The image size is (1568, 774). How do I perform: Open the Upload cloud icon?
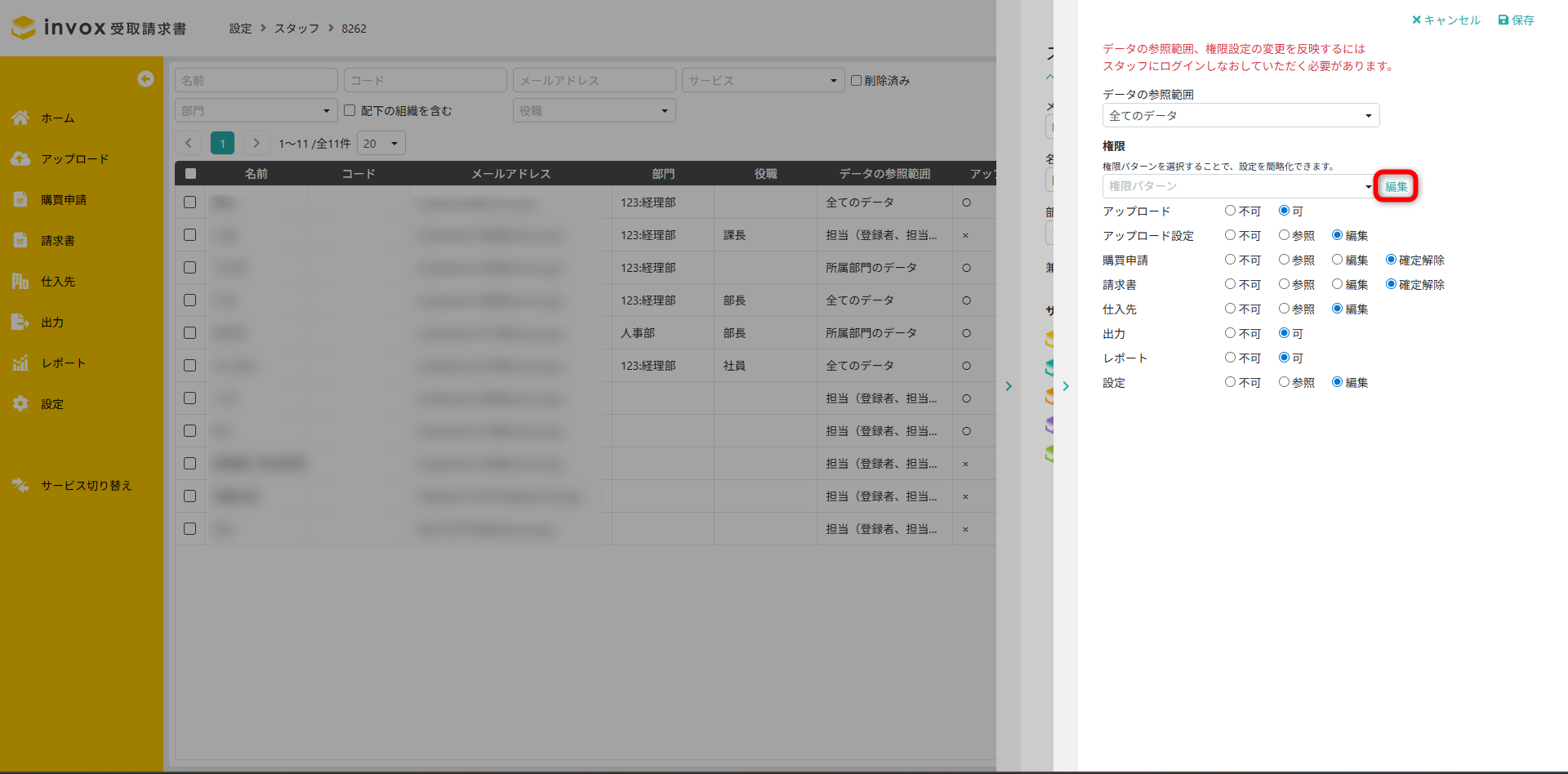tap(20, 159)
